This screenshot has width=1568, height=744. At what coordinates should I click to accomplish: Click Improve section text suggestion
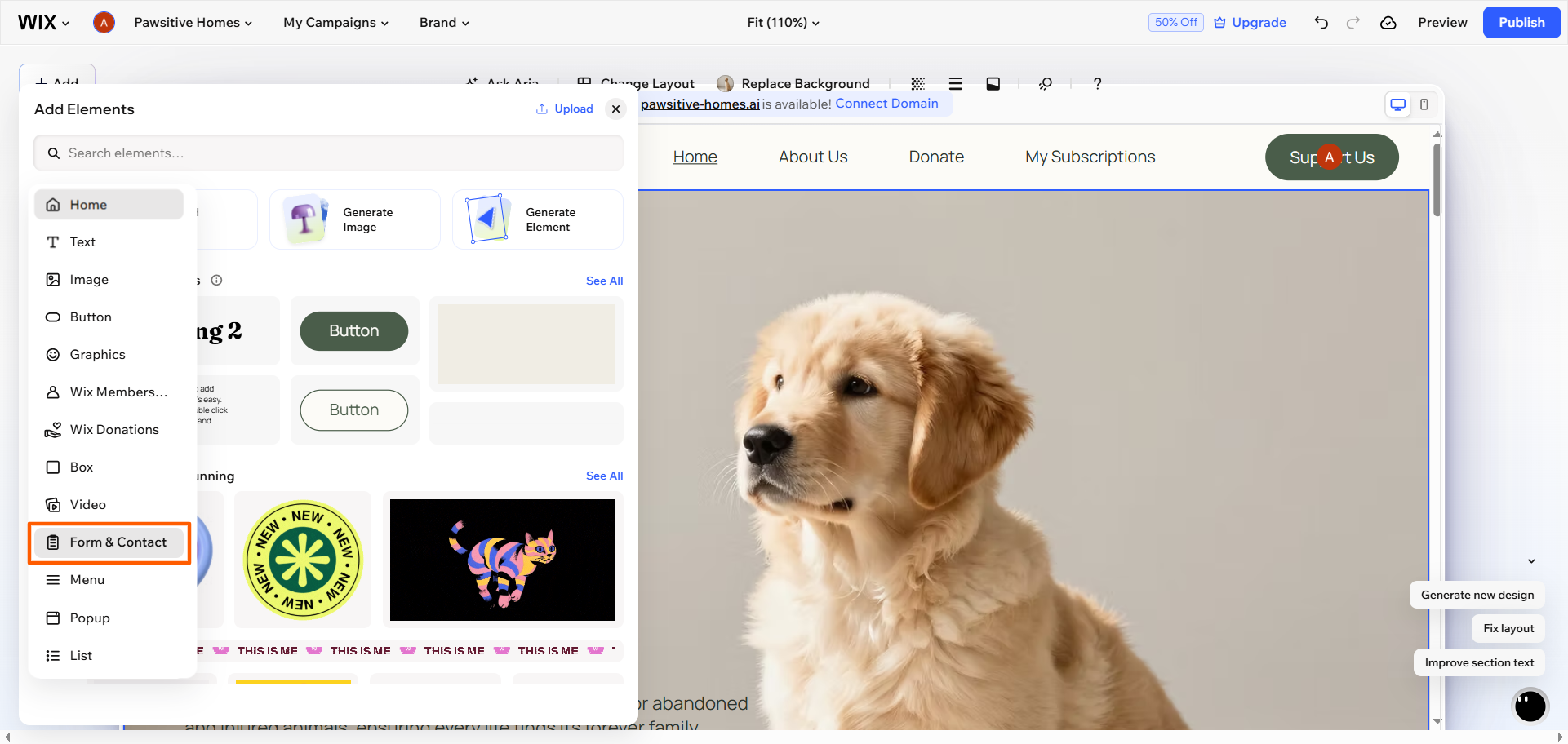coord(1479,662)
